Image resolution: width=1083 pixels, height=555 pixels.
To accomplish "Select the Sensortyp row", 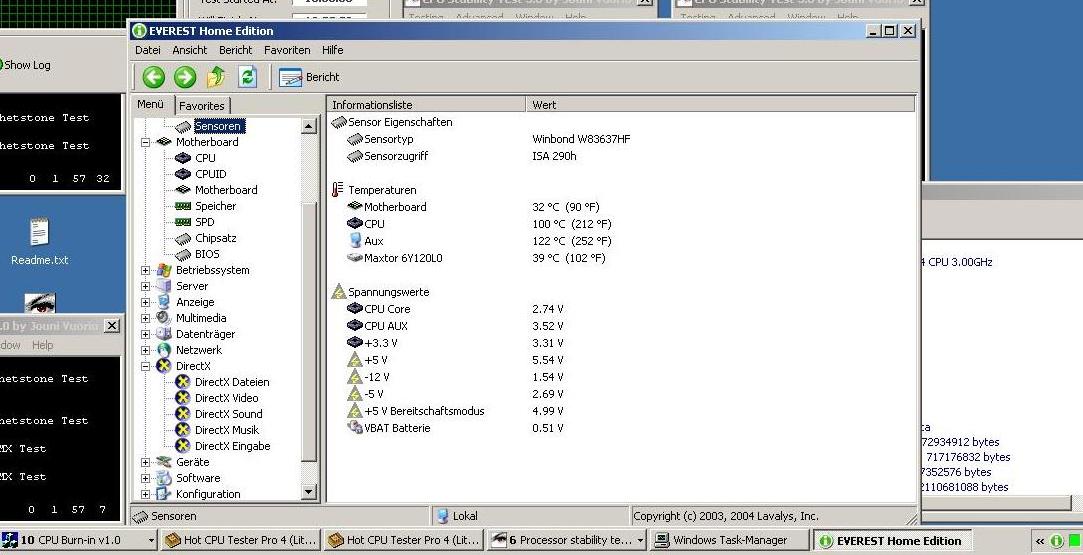I will (388, 139).
